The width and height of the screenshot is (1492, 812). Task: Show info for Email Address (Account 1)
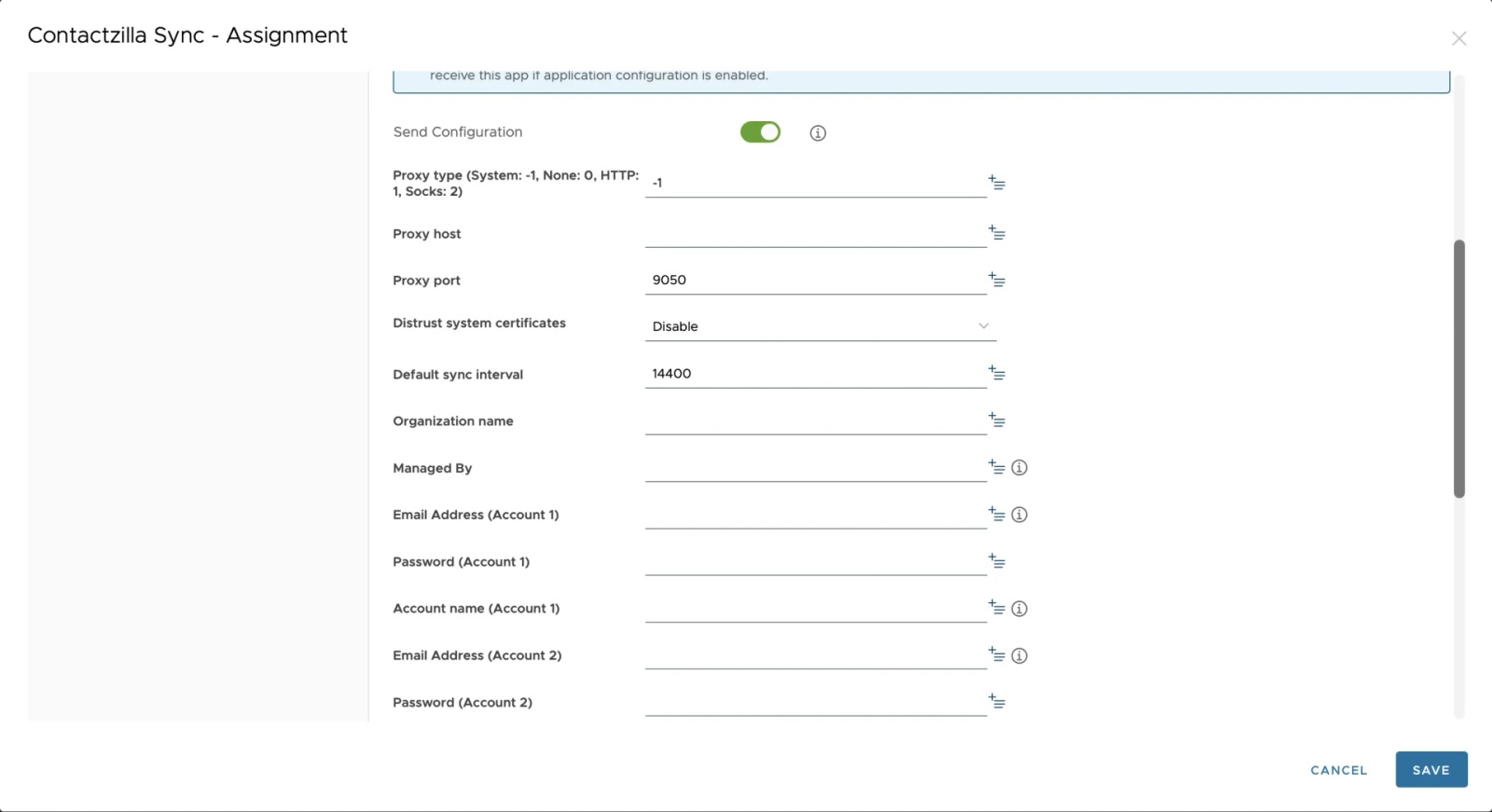pyautogui.click(x=1019, y=515)
